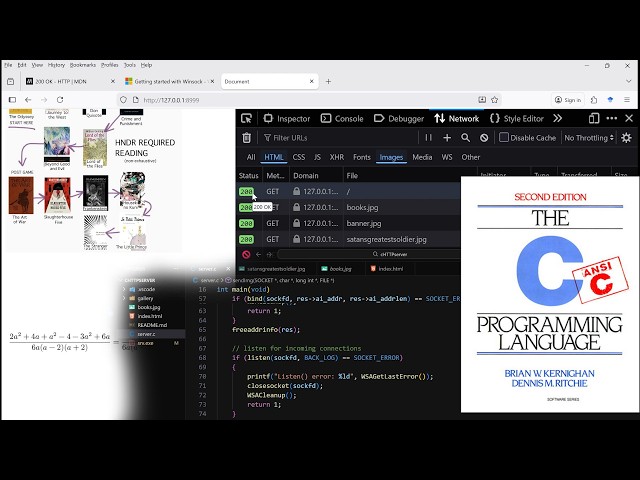This screenshot has height=480, width=640.
Task: Toggle the JS request filter
Action: click(x=317, y=157)
